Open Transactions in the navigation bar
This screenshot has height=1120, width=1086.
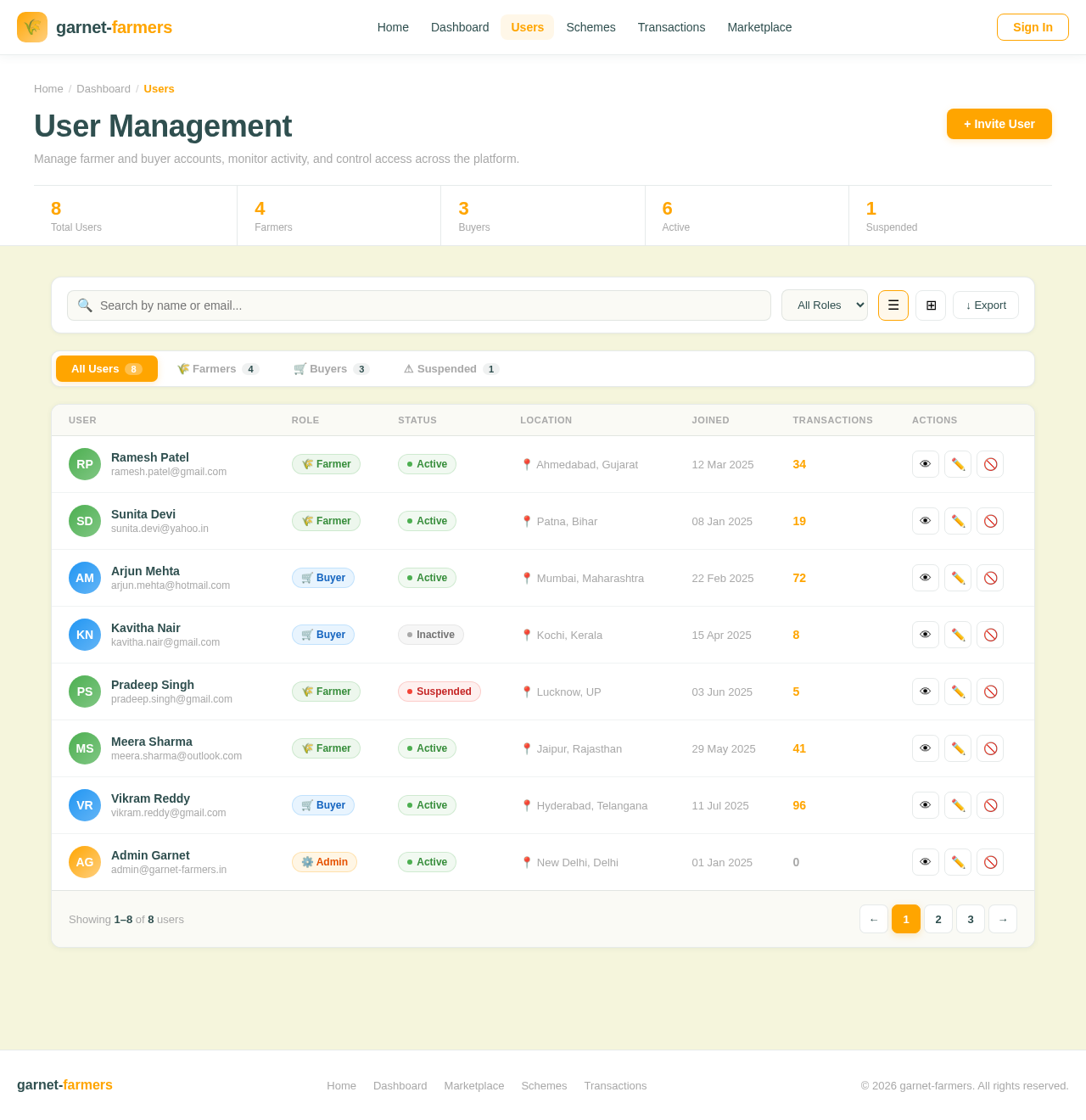click(671, 27)
